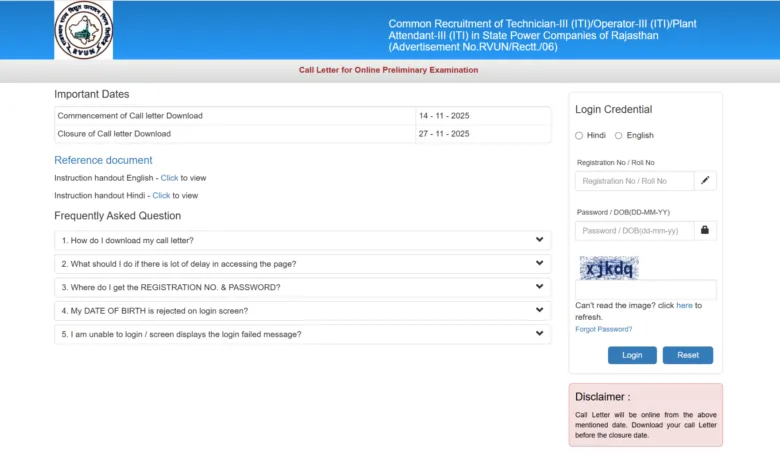The image size is (780, 470).
Task: Open the Instruction handout English Click link
Action: click(169, 178)
